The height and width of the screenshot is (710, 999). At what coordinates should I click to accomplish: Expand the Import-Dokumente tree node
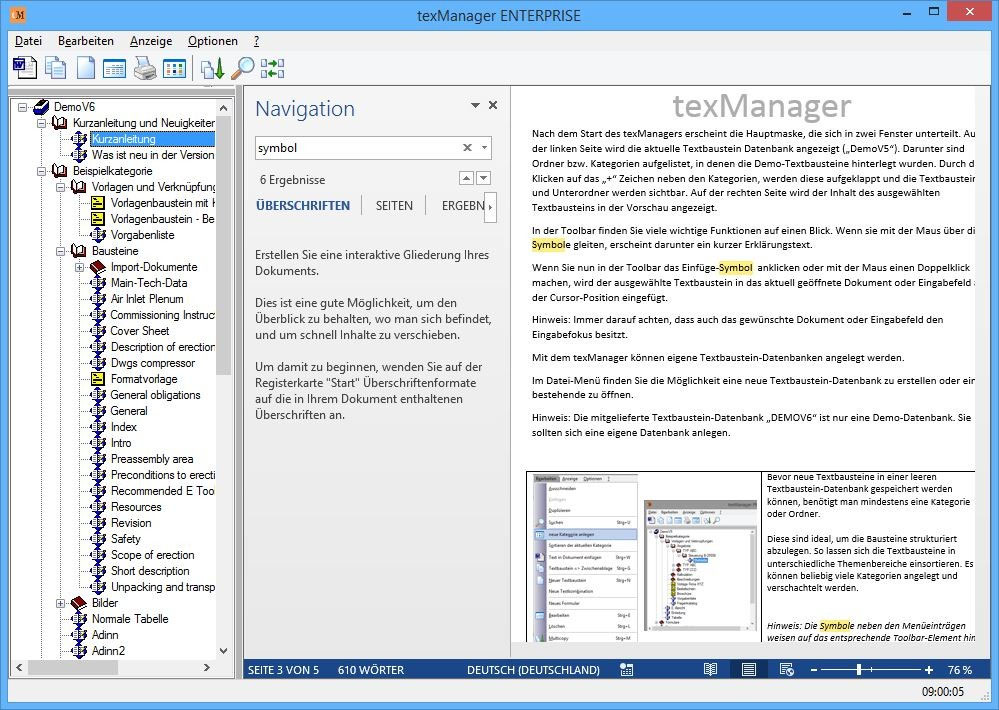[x=80, y=267]
